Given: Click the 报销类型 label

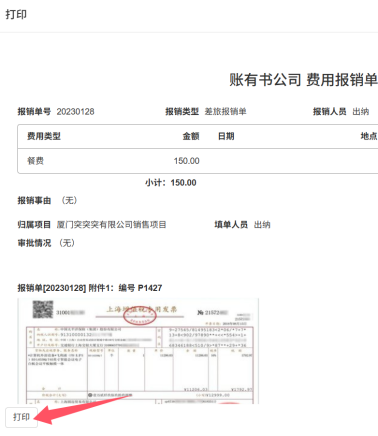Looking at the screenshot, I should [182, 111].
